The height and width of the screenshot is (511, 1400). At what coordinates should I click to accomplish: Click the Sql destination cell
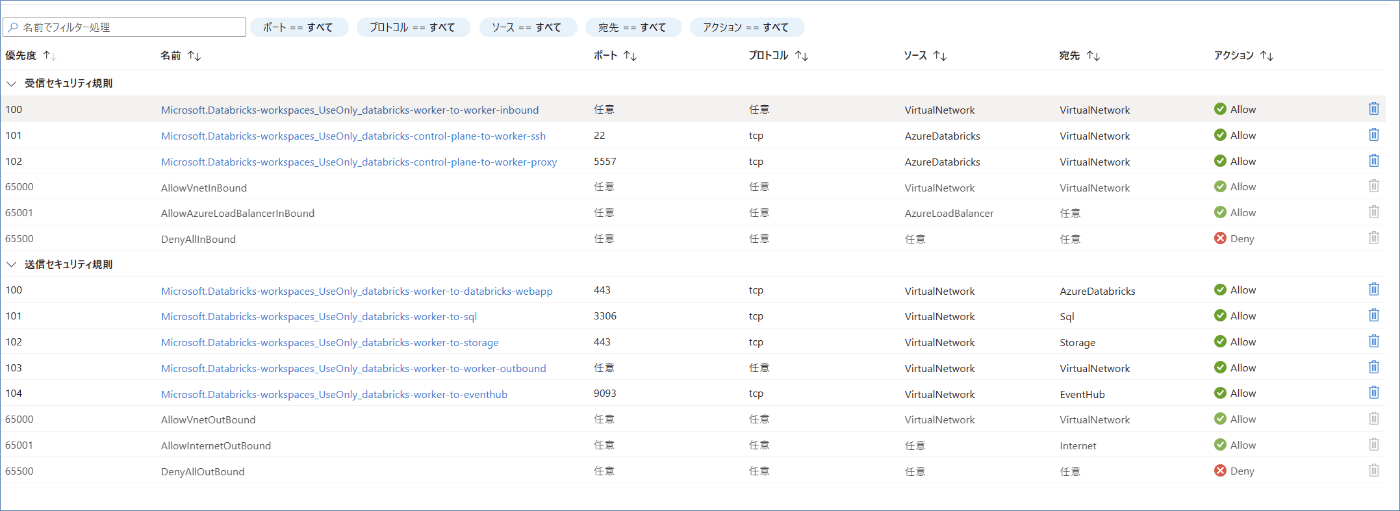point(1068,317)
